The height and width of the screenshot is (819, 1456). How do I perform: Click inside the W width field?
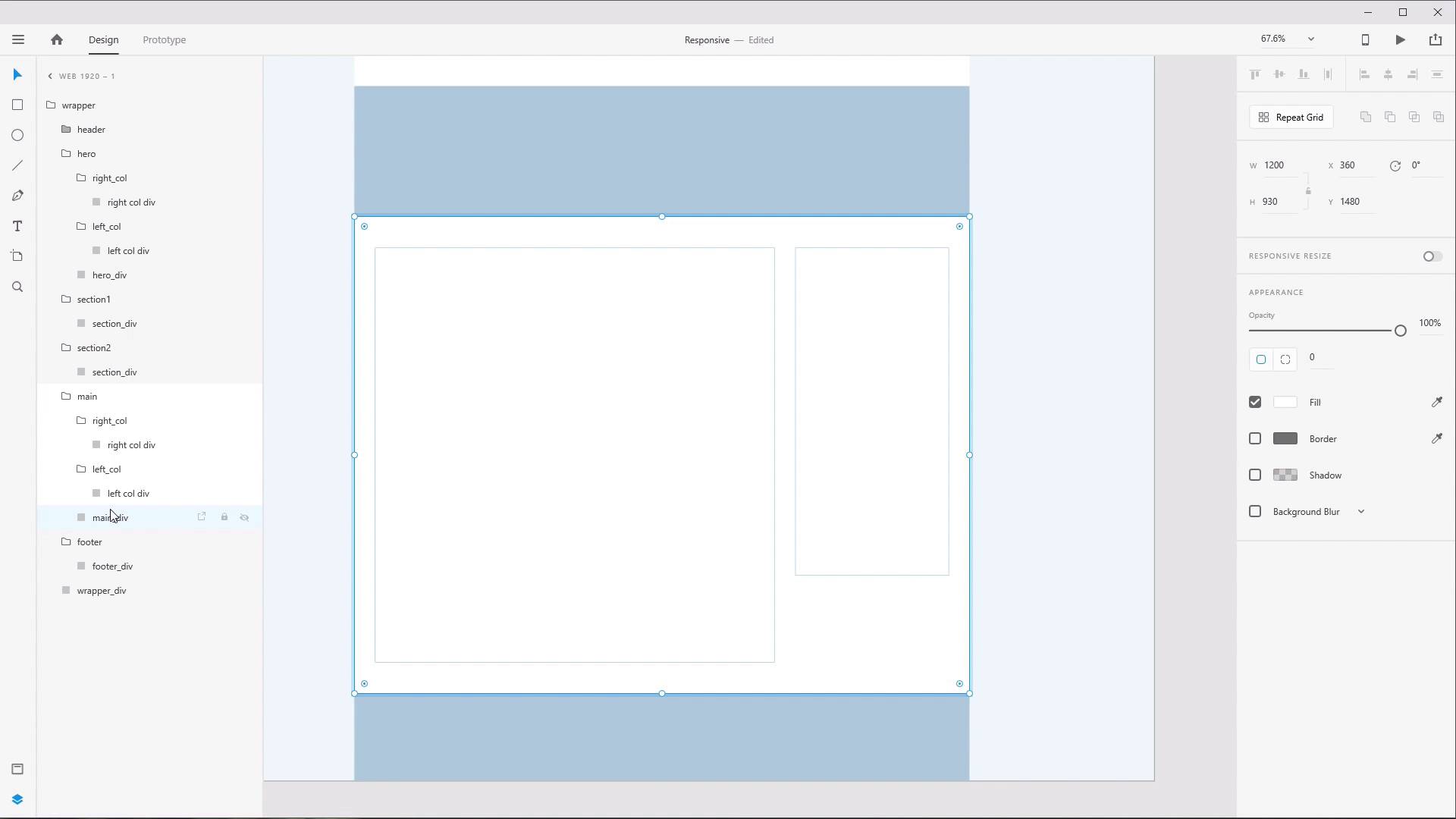(x=1278, y=165)
